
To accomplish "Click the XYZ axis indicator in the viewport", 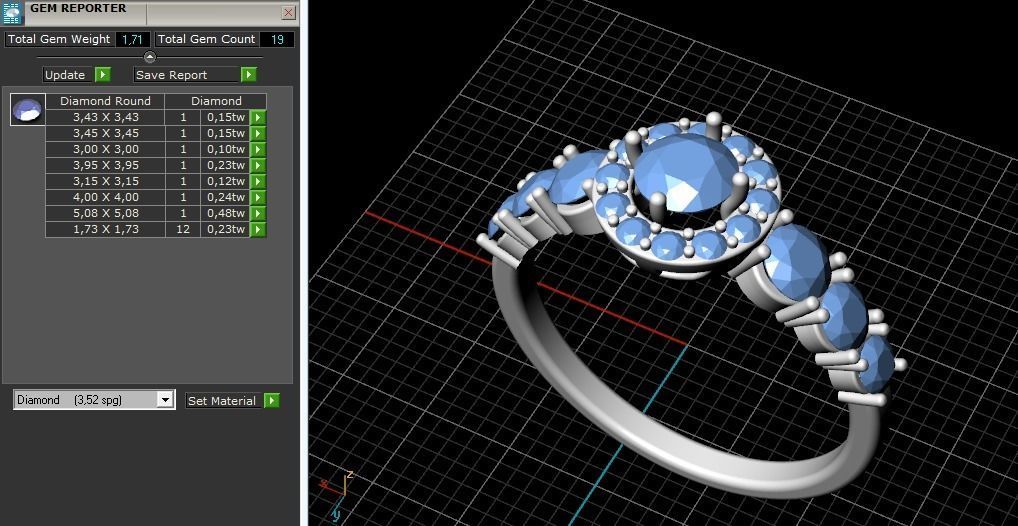I will pos(338,495).
